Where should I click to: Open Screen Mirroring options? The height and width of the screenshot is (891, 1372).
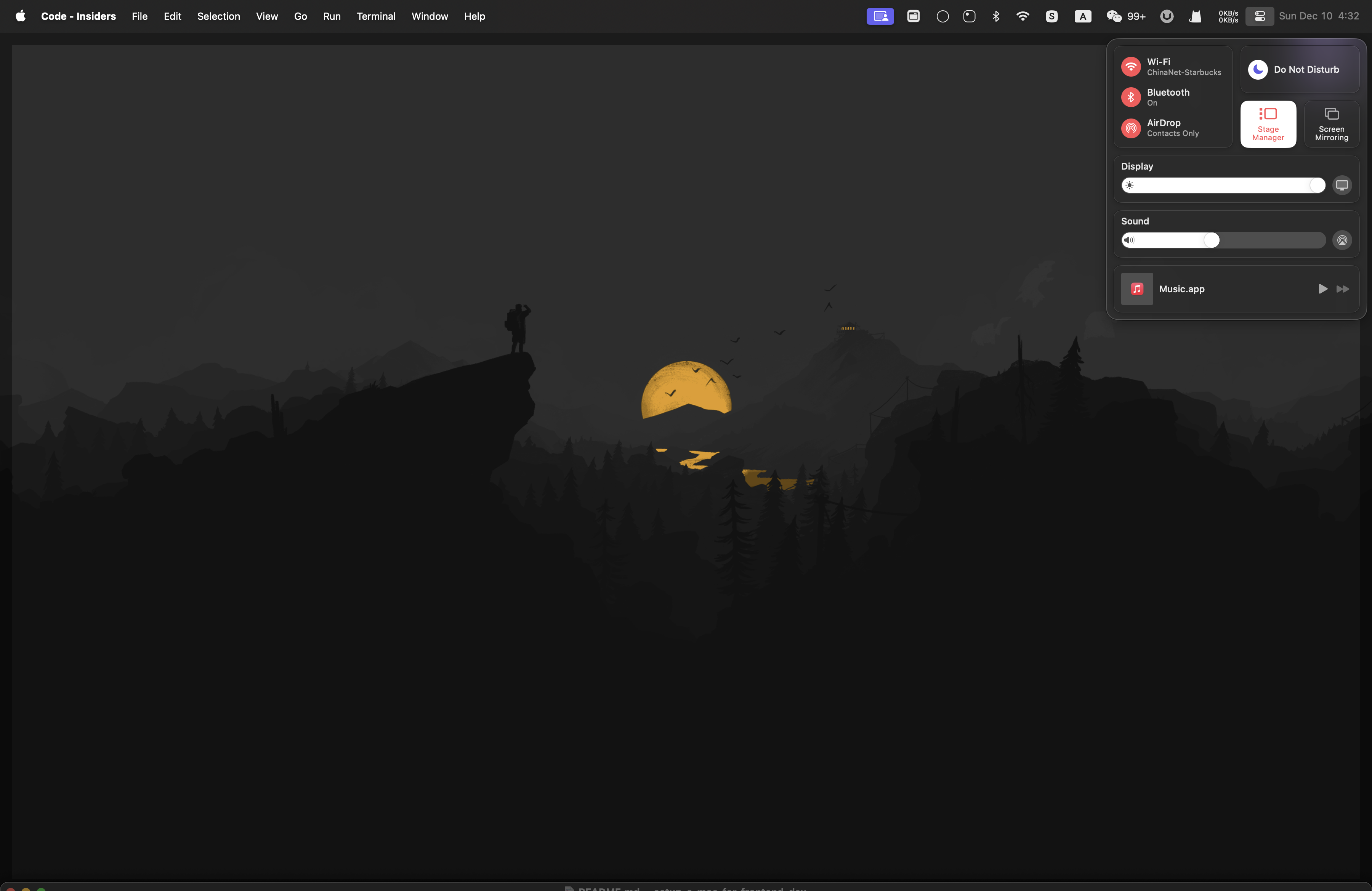(x=1331, y=124)
